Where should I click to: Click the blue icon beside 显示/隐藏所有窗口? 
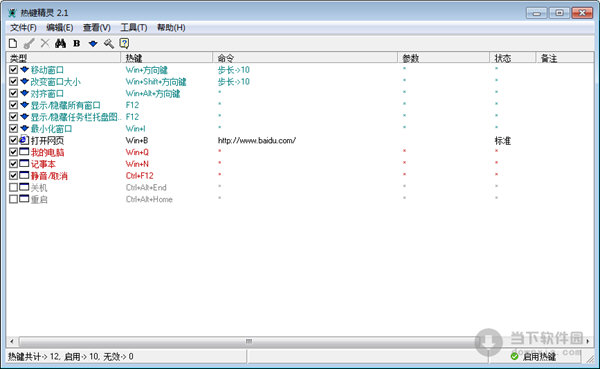(24, 105)
